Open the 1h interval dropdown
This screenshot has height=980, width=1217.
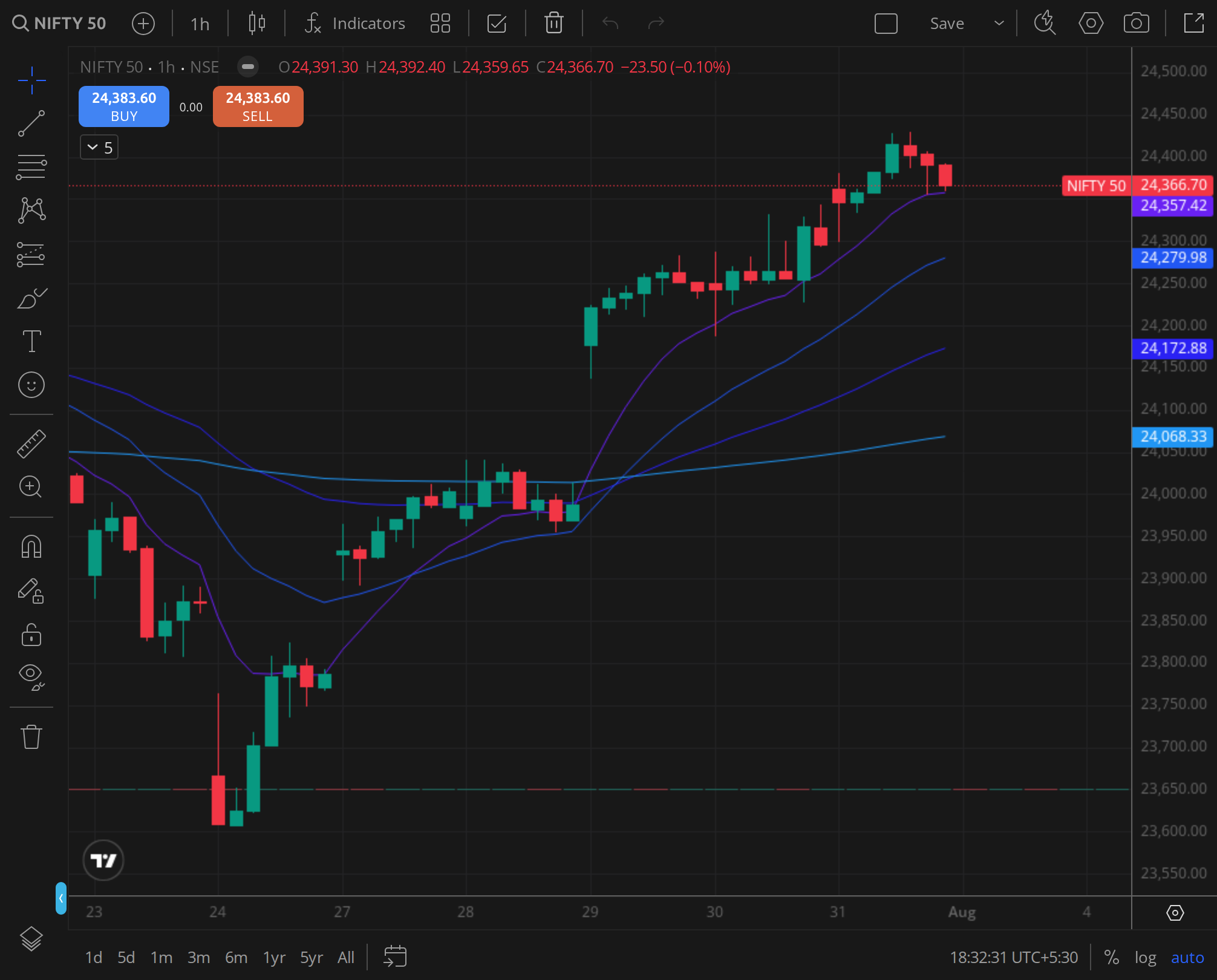(x=200, y=24)
